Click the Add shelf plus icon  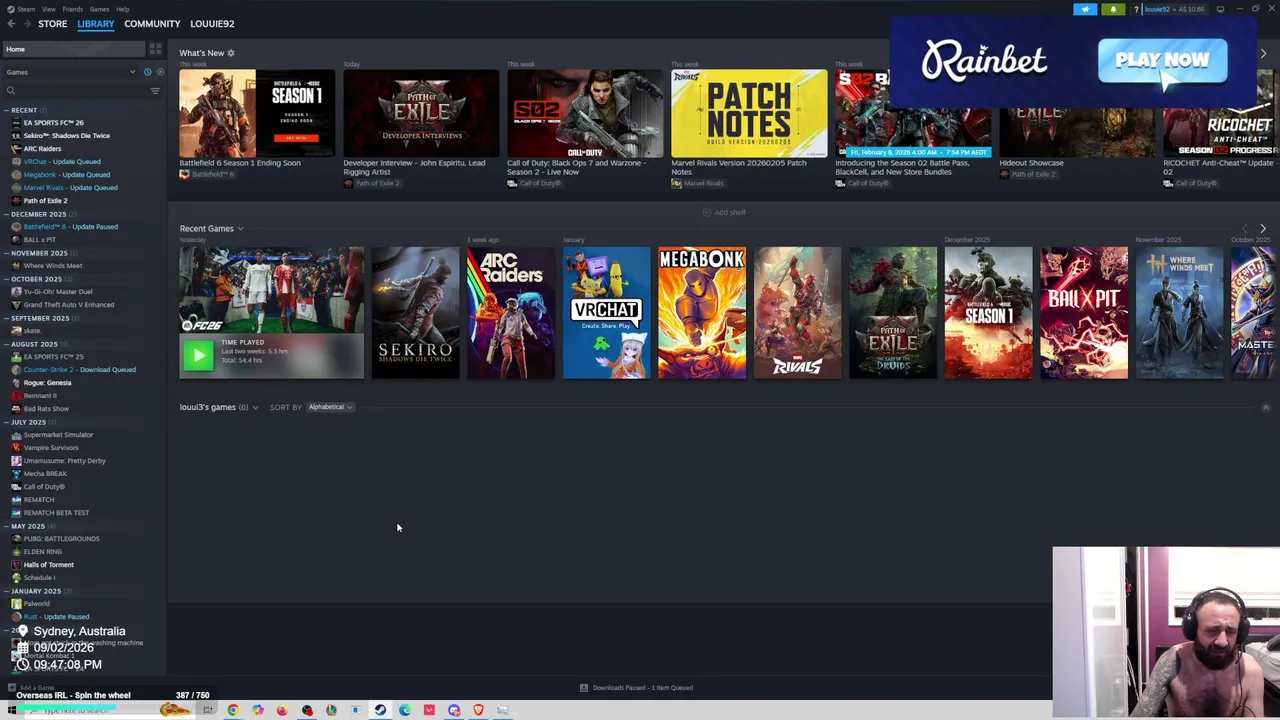[707, 212]
